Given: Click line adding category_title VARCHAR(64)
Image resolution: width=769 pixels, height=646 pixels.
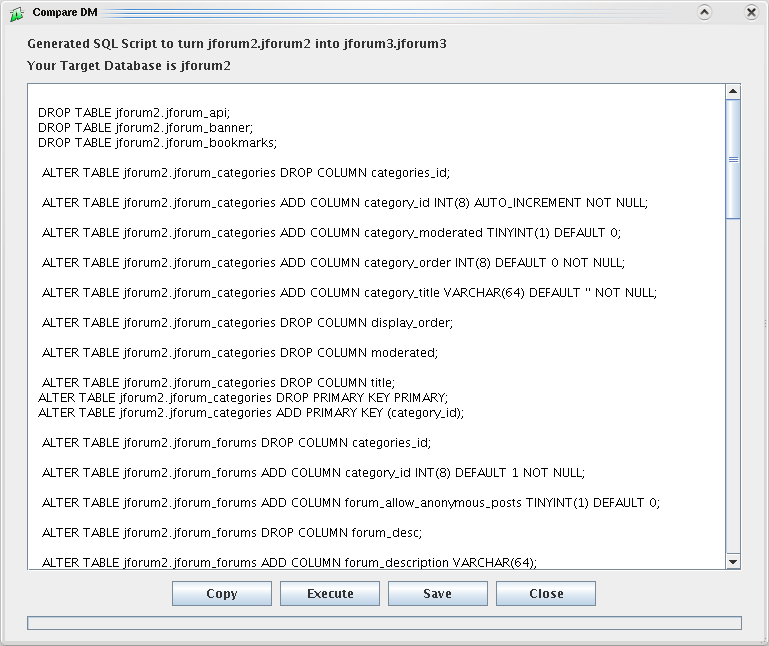Looking at the screenshot, I should (349, 292).
